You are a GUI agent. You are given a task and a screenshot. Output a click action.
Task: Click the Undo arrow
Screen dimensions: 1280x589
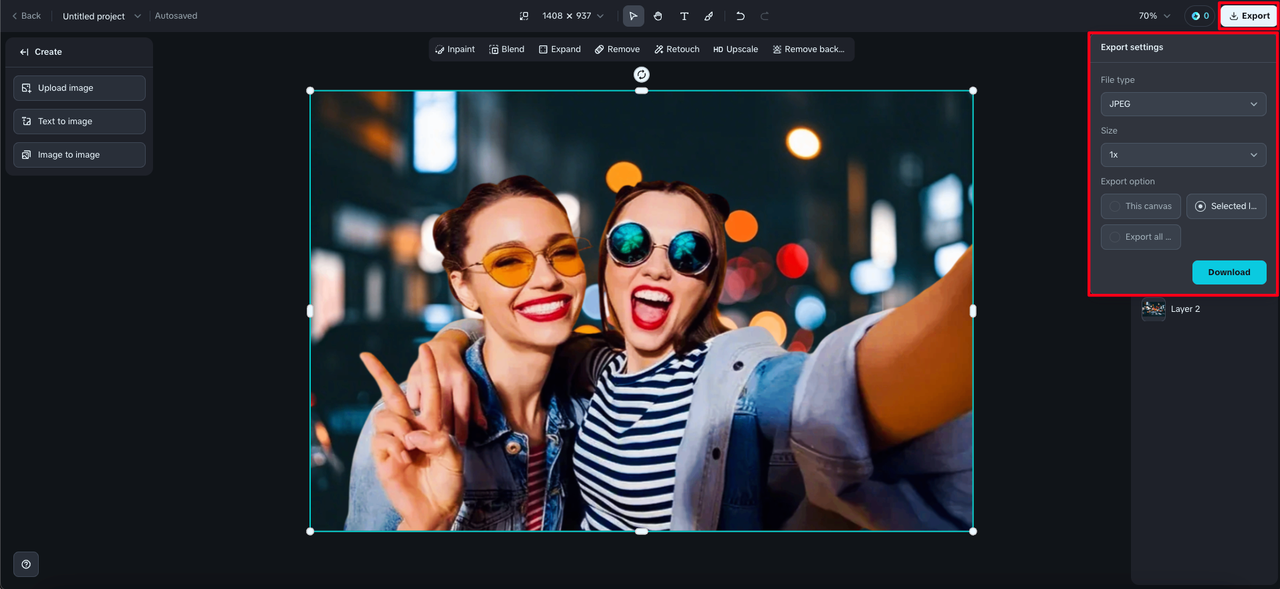(740, 16)
